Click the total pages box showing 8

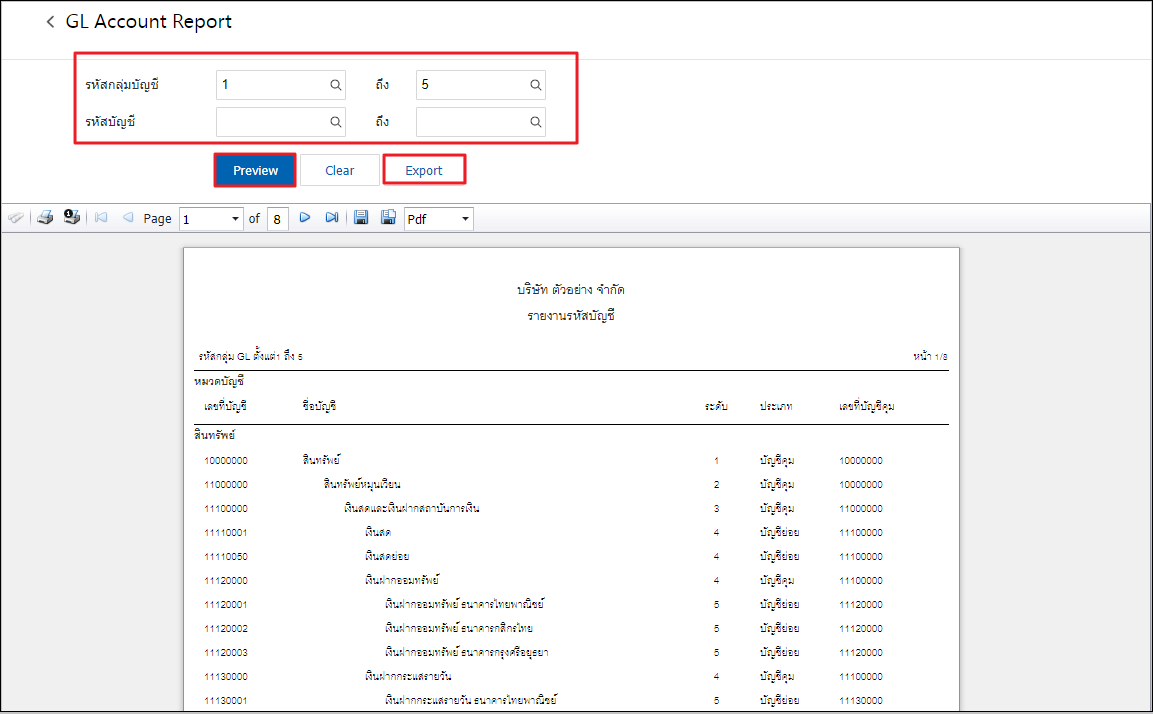point(277,219)
